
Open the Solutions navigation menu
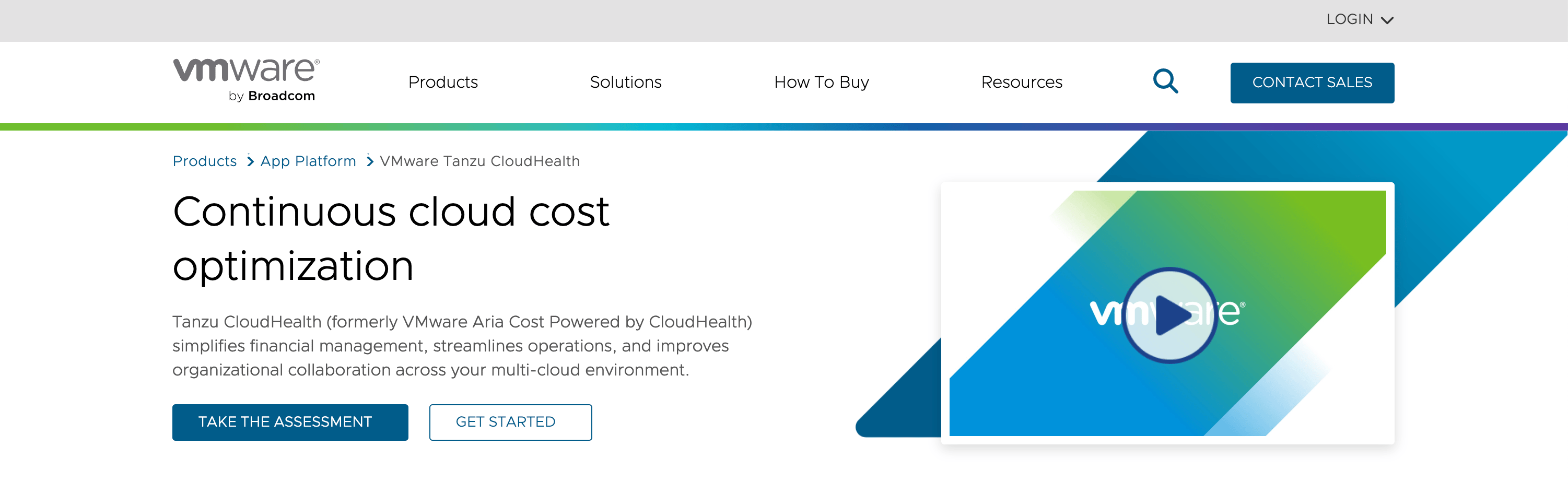point(626,82)
